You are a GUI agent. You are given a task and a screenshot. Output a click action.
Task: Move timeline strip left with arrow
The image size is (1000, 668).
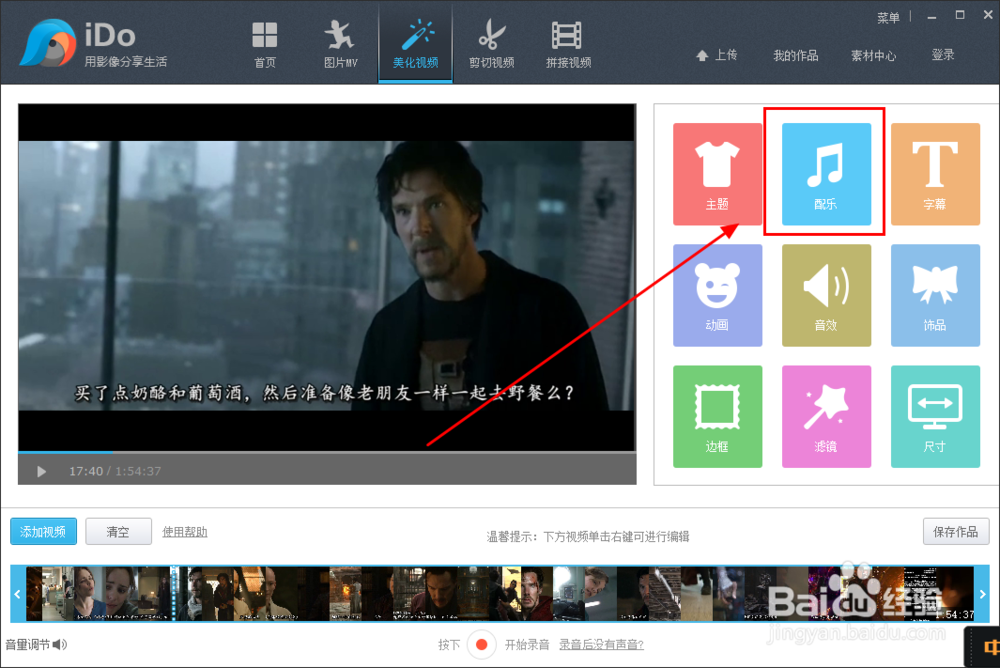click(17, 594)
